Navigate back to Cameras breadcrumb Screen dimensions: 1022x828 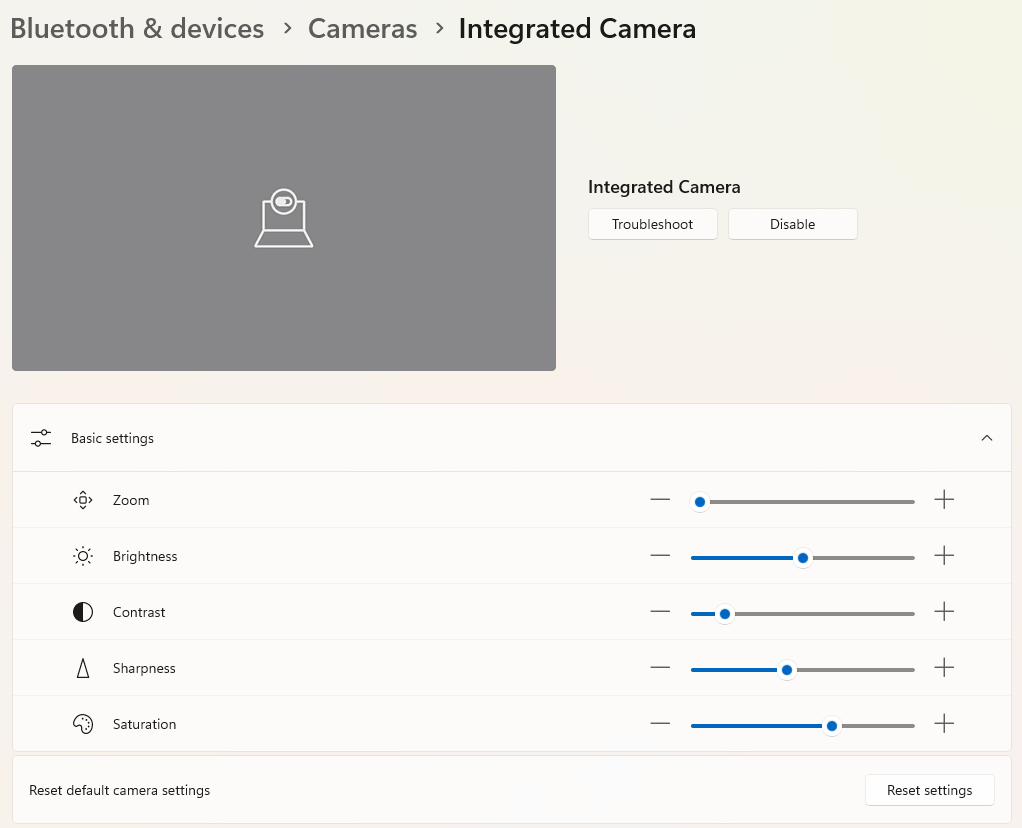(362, 29)
